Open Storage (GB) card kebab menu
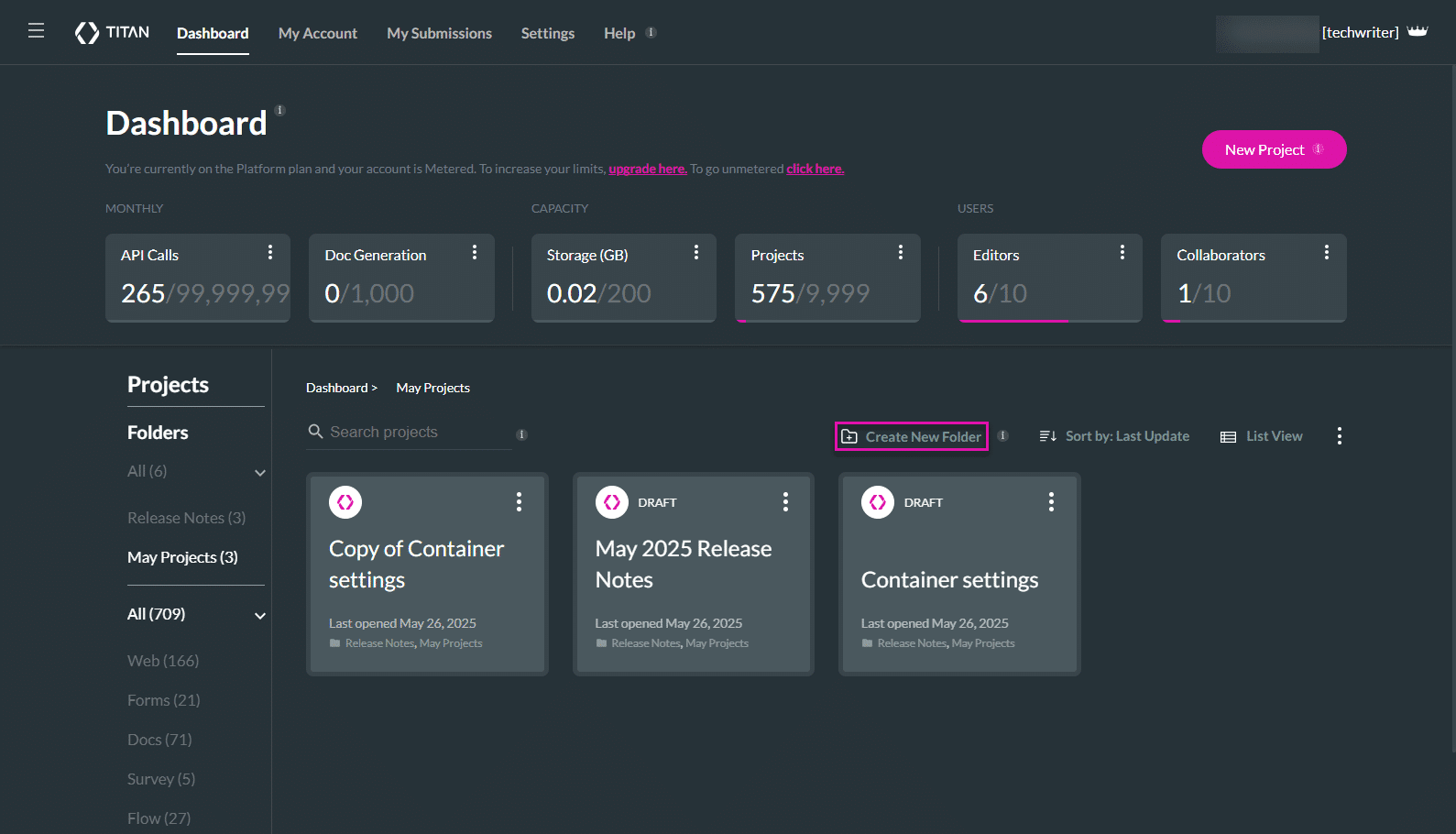The width and height of the screenshot is (1456, 834). pos(695,253)
